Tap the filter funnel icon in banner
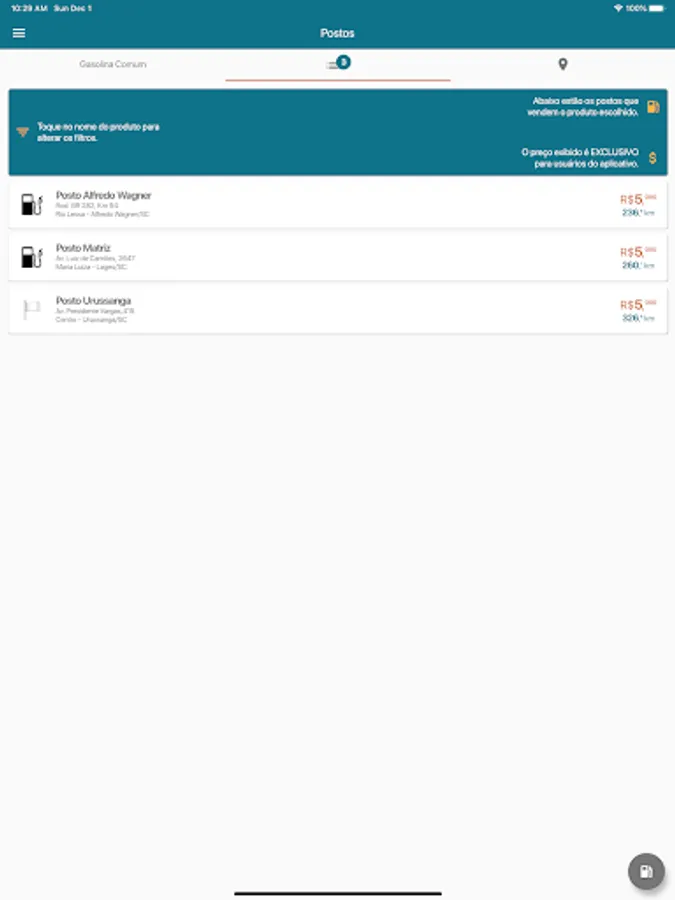 tap(22, 132)
